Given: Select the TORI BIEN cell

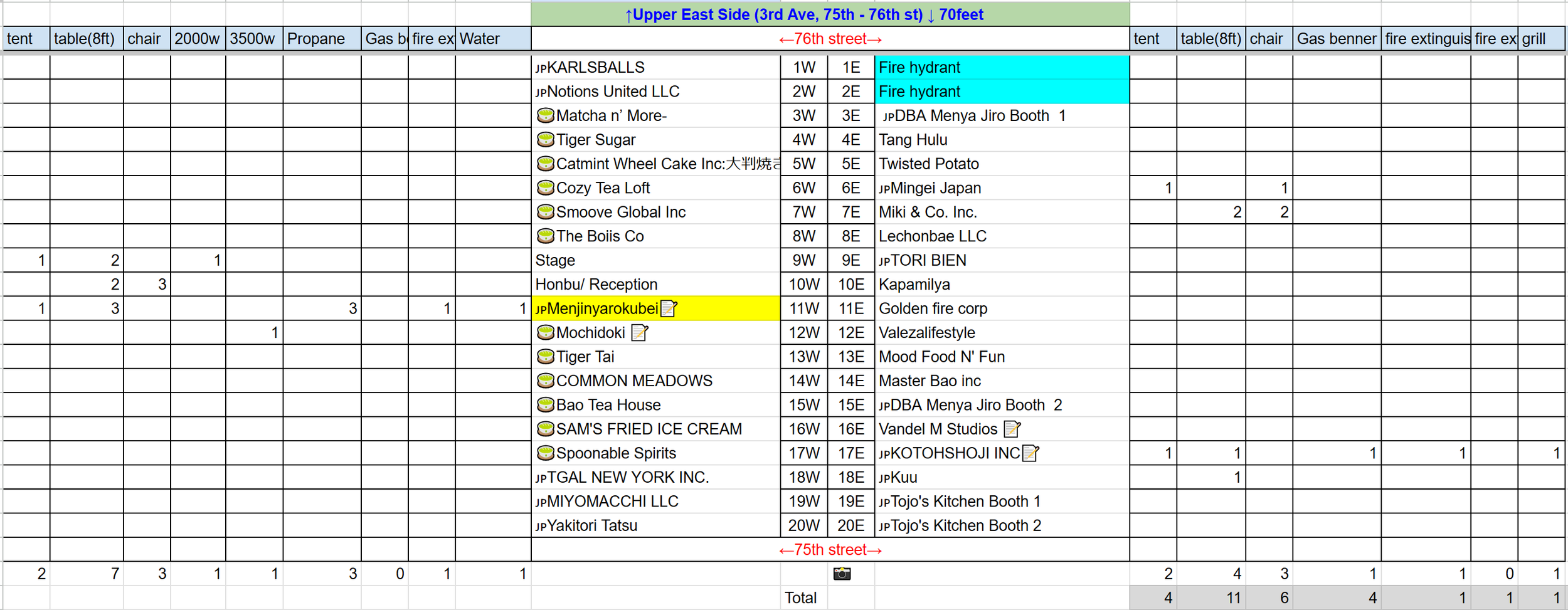Looking at the screenshot, I should 1002,260.
